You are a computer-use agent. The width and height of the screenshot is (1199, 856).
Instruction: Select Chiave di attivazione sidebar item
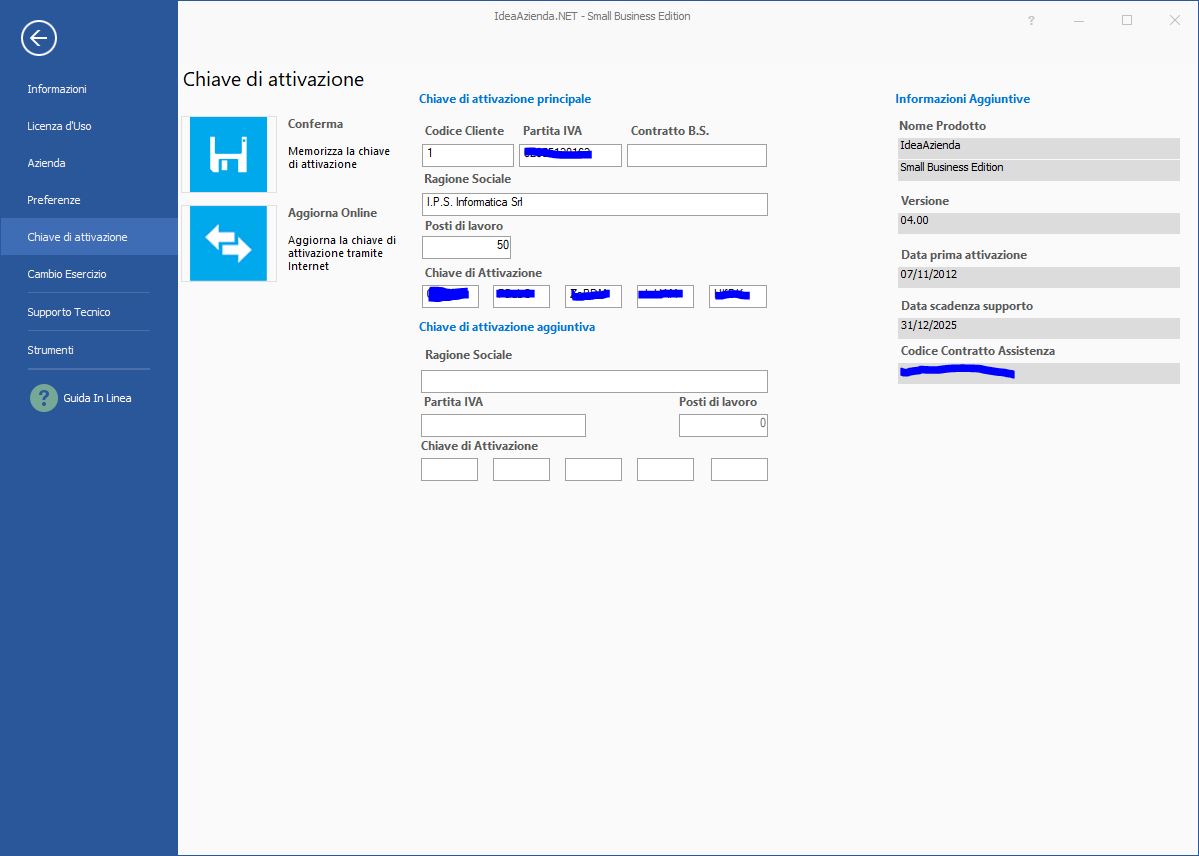89,236
